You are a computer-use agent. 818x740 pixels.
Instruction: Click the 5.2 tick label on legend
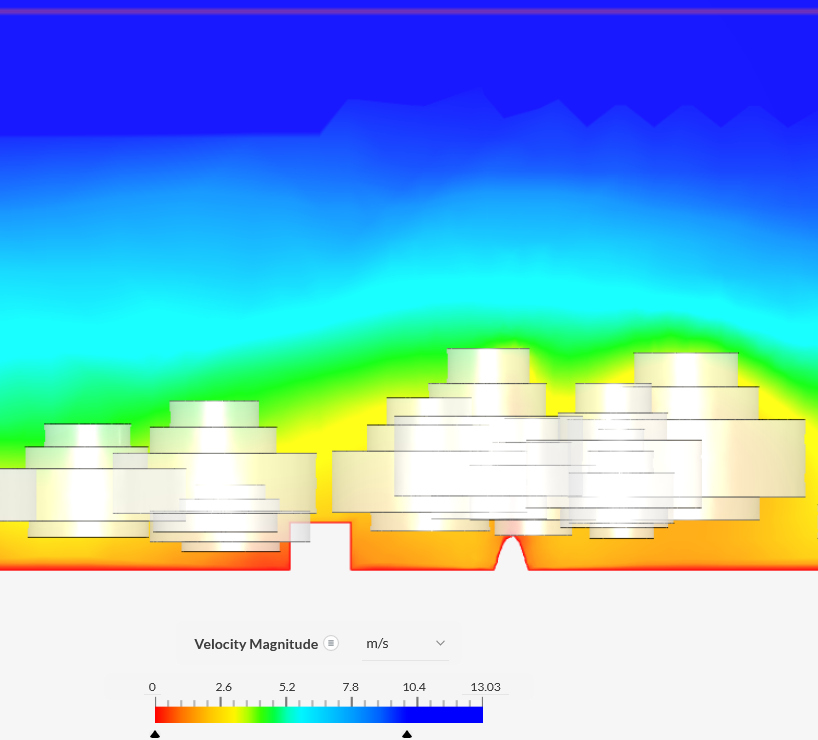click(x=287, y=687)
